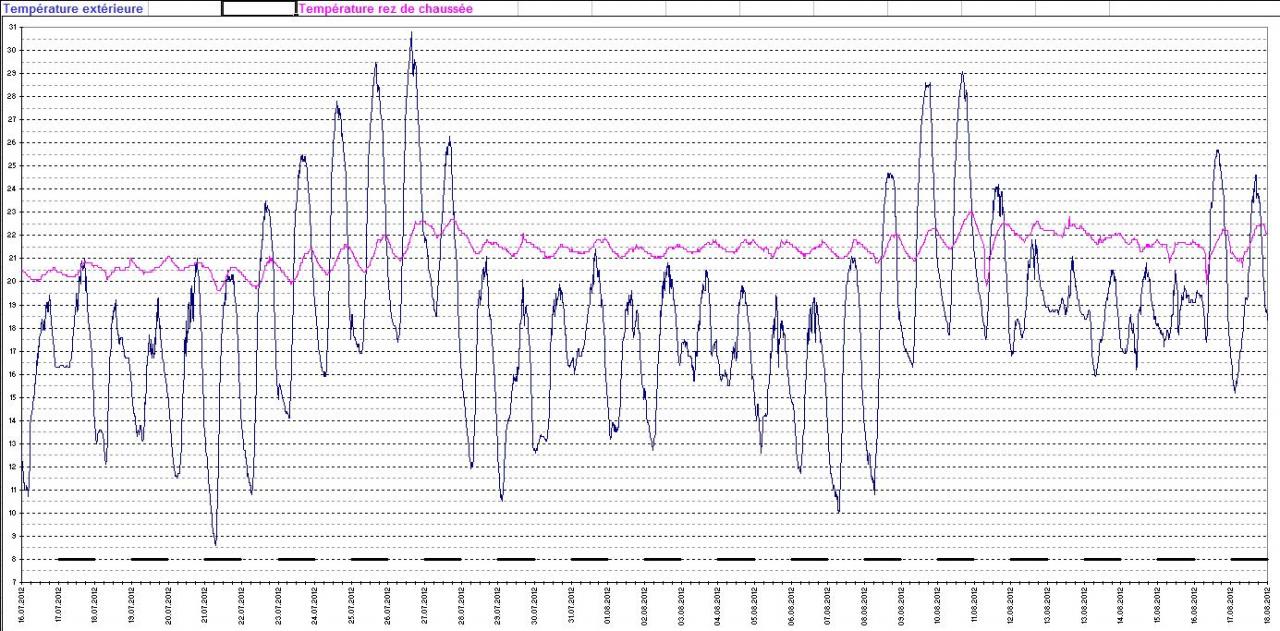
Task: Select the 21.07.2012 date axis label
Action: 205,607
